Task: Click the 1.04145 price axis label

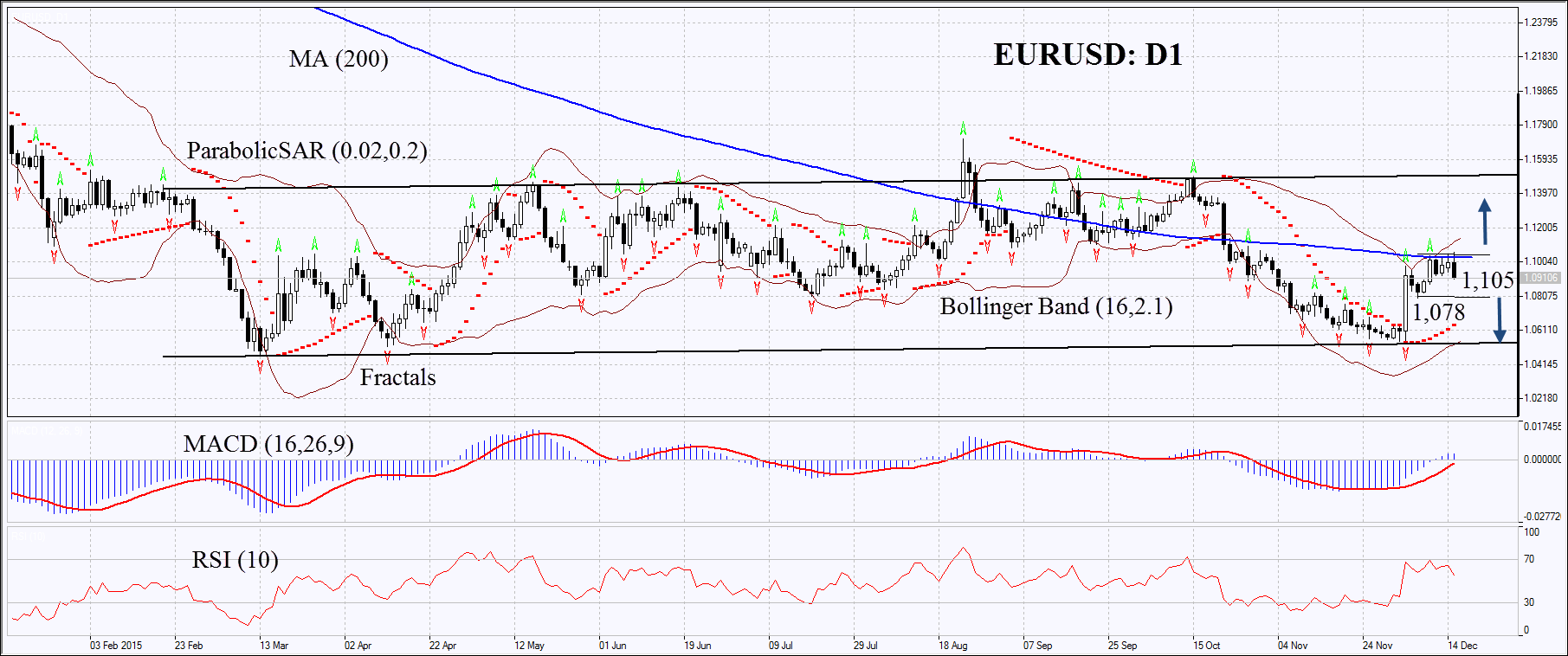Action: point(1541,364)
